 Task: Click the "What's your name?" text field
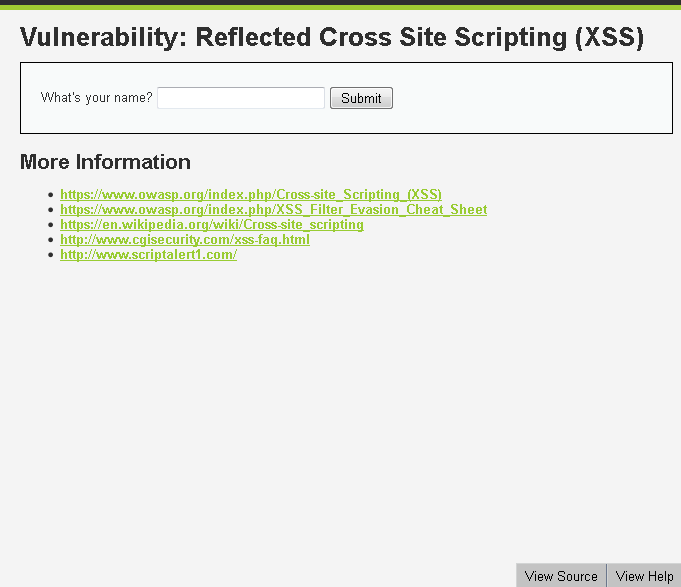[241, 98]
